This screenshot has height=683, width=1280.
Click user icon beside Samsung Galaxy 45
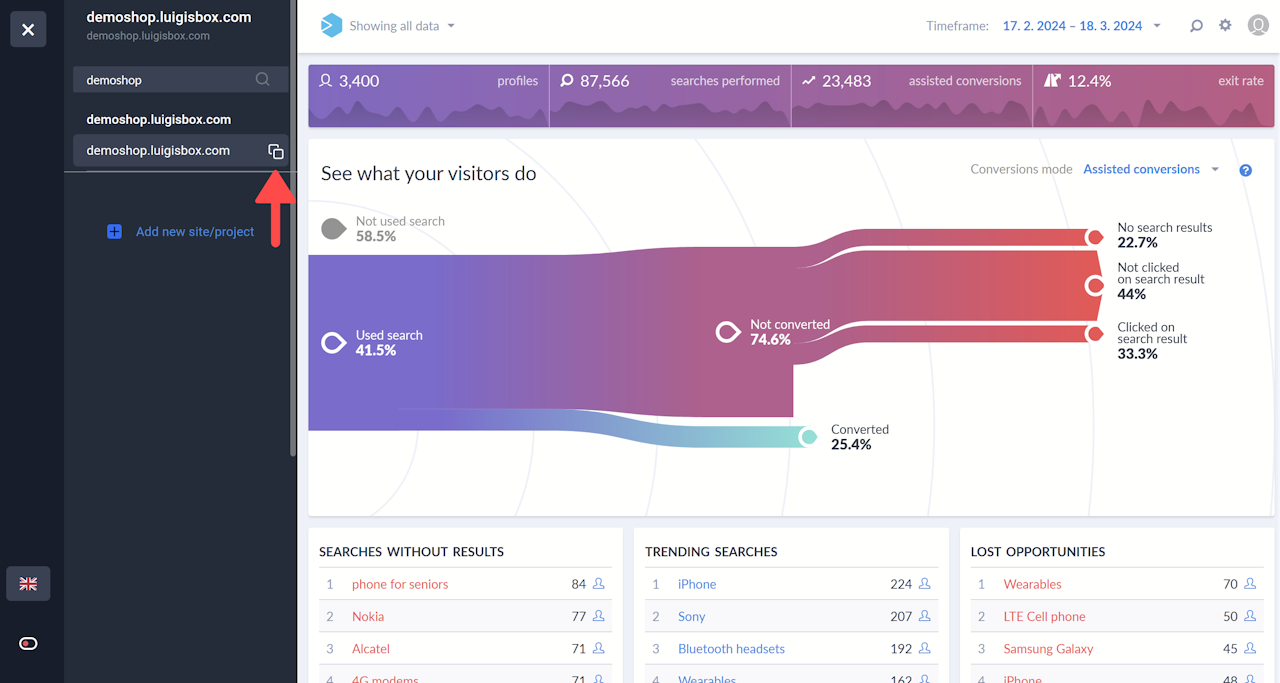click(1250, 647)
